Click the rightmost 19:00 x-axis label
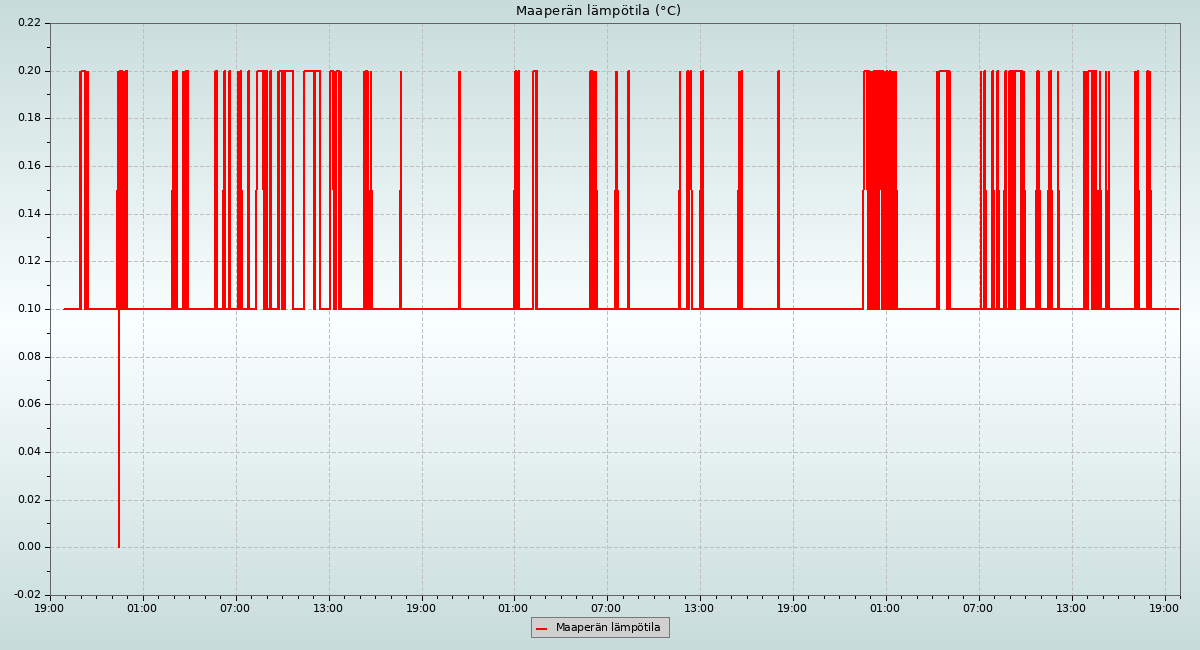 [1165, 607]
